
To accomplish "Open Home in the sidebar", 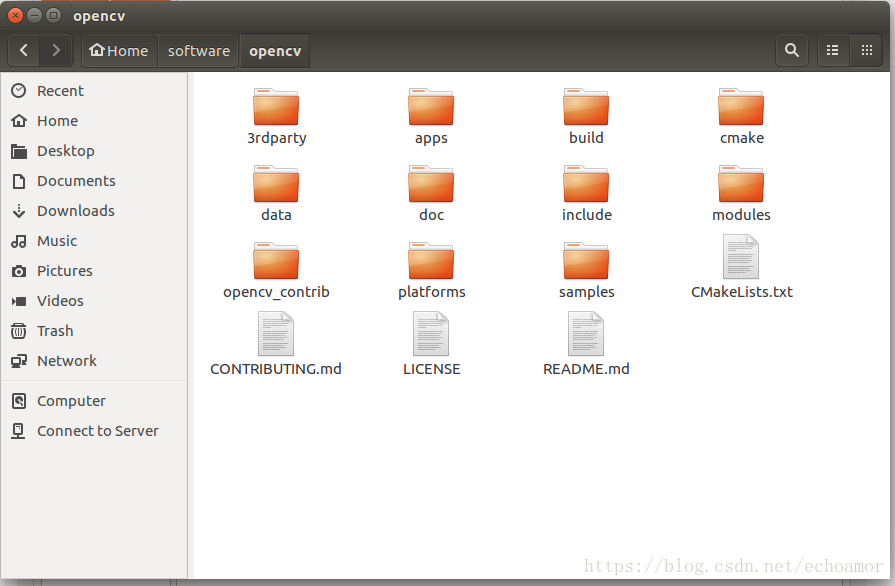I will click(x=94, y=121).
